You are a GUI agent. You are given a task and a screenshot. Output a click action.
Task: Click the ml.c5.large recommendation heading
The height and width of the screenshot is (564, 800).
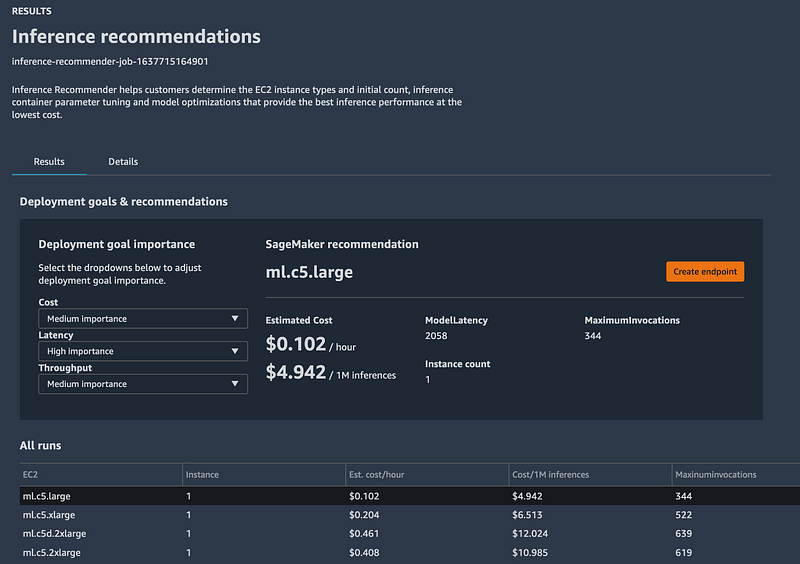click(x=309, y=272)
